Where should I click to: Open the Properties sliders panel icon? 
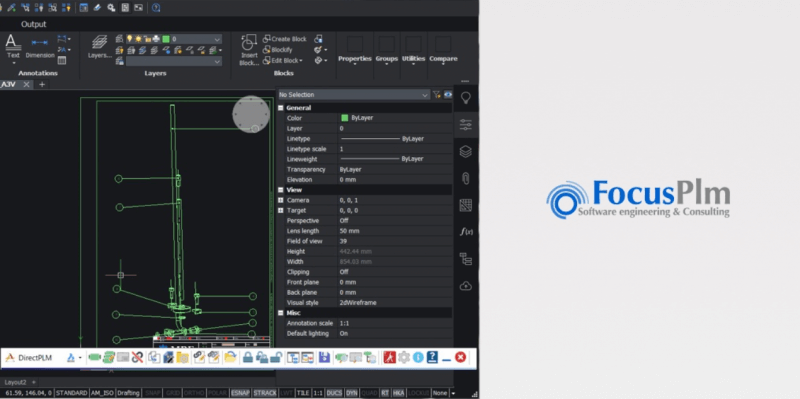tap(465, 124)
